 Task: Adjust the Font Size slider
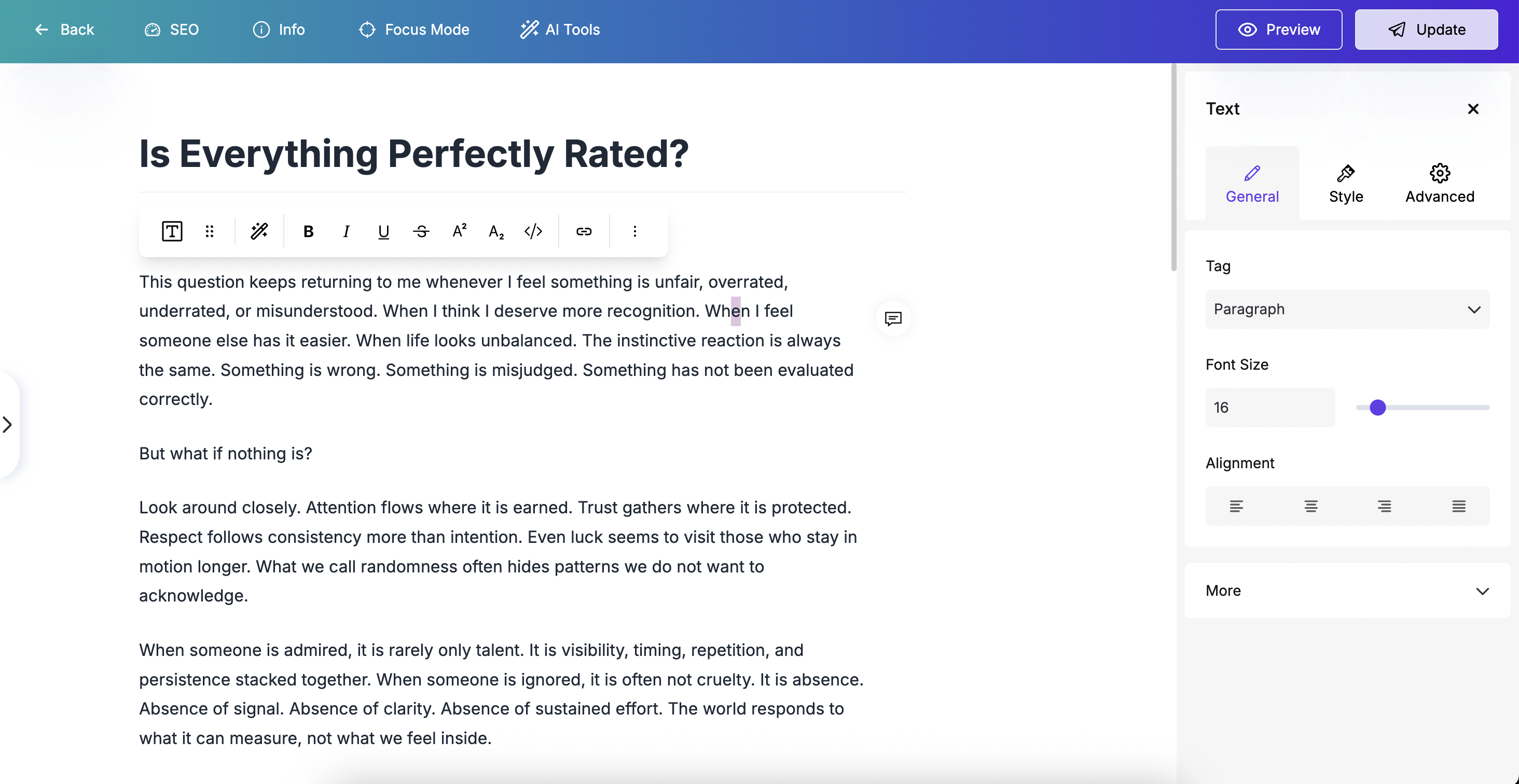point(1377,408)
